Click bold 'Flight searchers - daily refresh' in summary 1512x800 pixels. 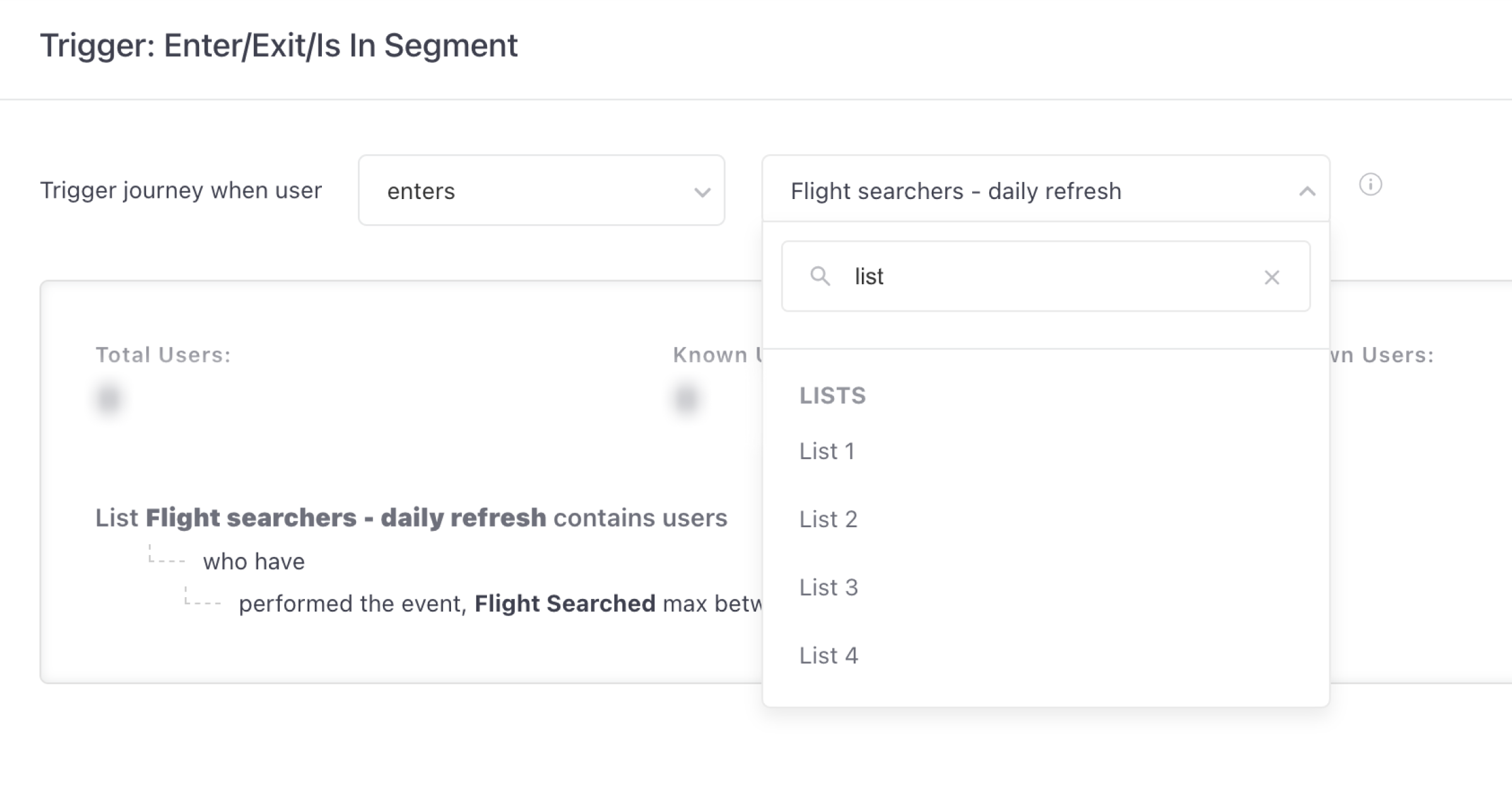(x=346, y=518)
